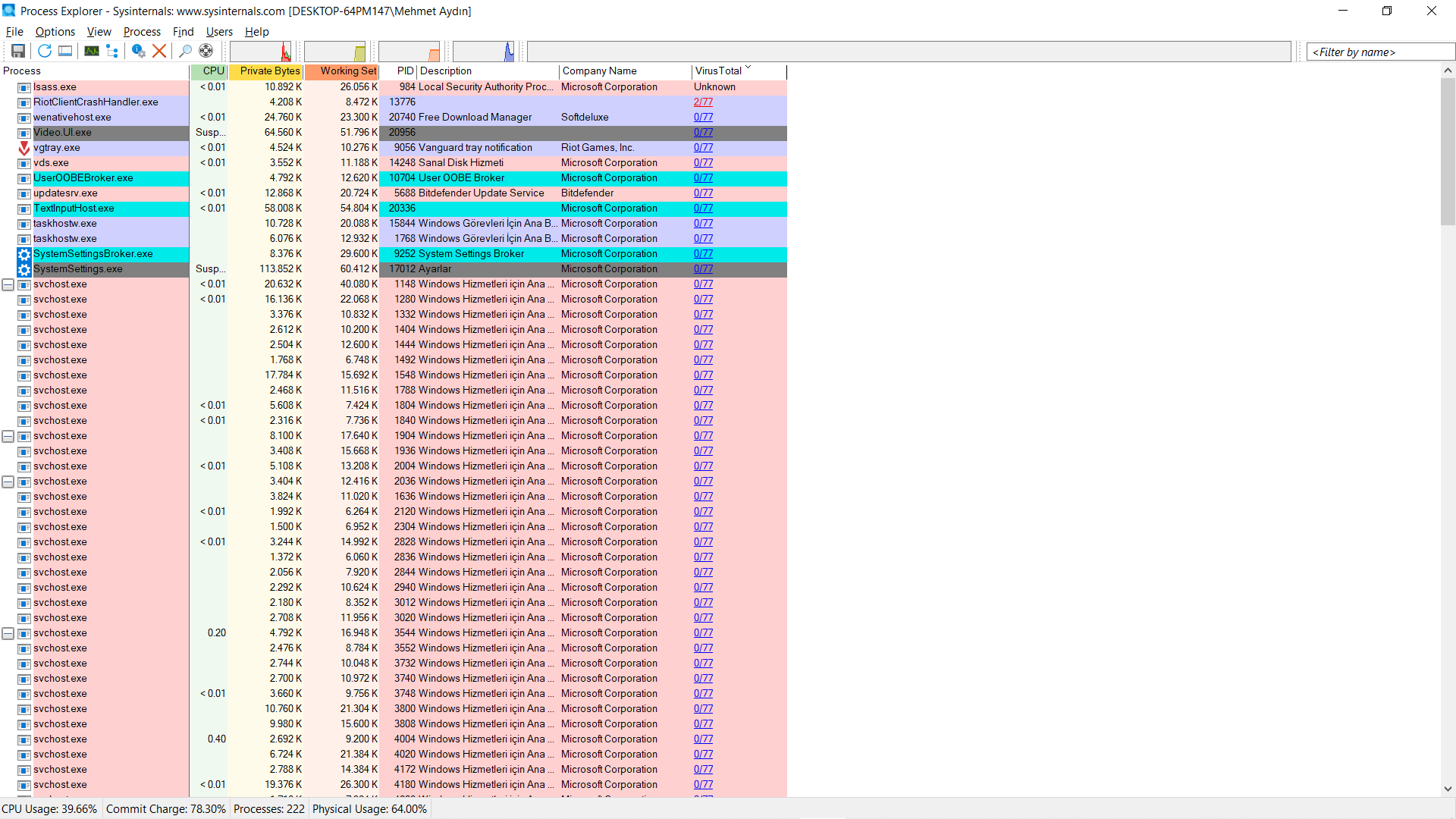Click the SystemSettings.exe gear icon
1456x819 pixels.
click(x=24, y=269)
